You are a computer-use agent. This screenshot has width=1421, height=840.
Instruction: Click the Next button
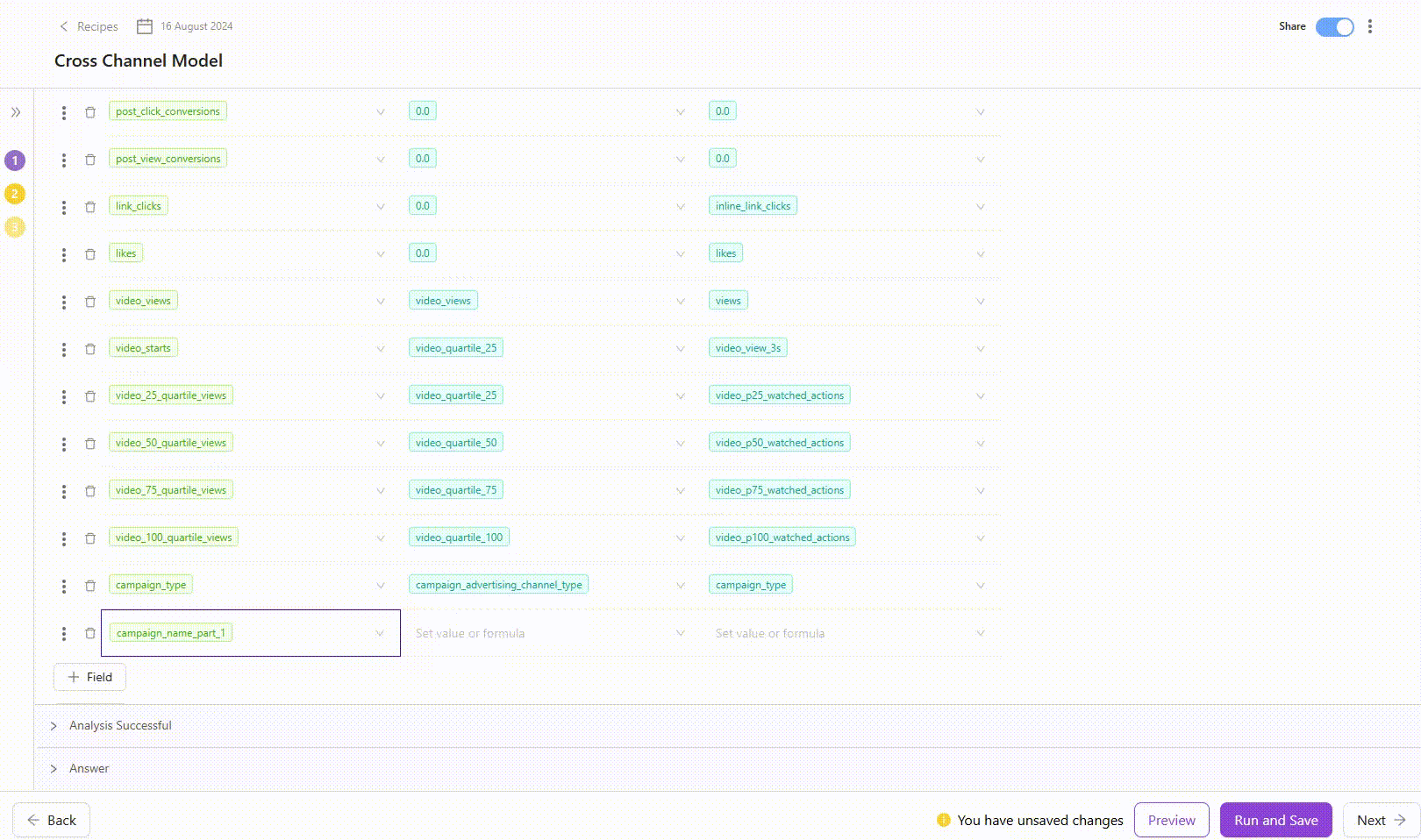(1381, 820)
